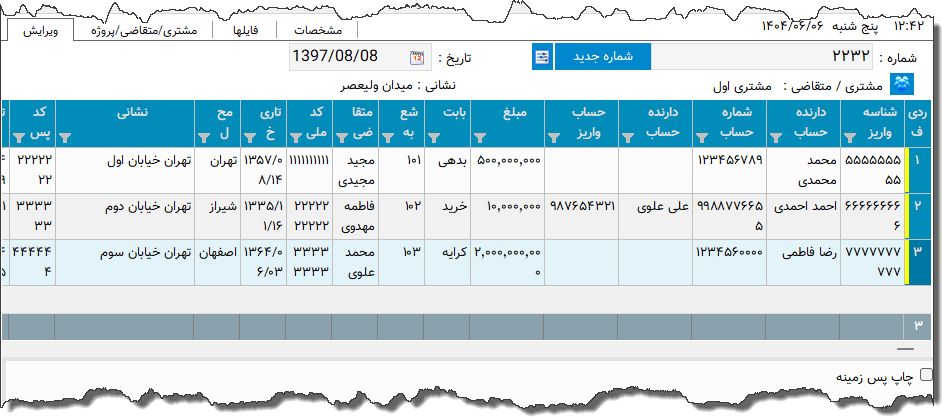Click the branch code ۱۰۱
The image size is (942, 417).
[x=401, y=170]
